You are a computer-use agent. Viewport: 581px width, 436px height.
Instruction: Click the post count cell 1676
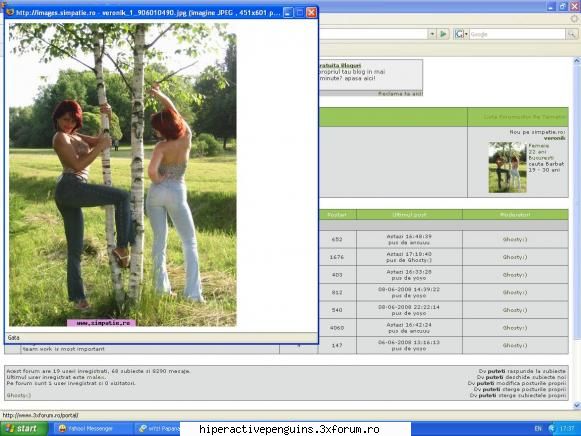337,257
